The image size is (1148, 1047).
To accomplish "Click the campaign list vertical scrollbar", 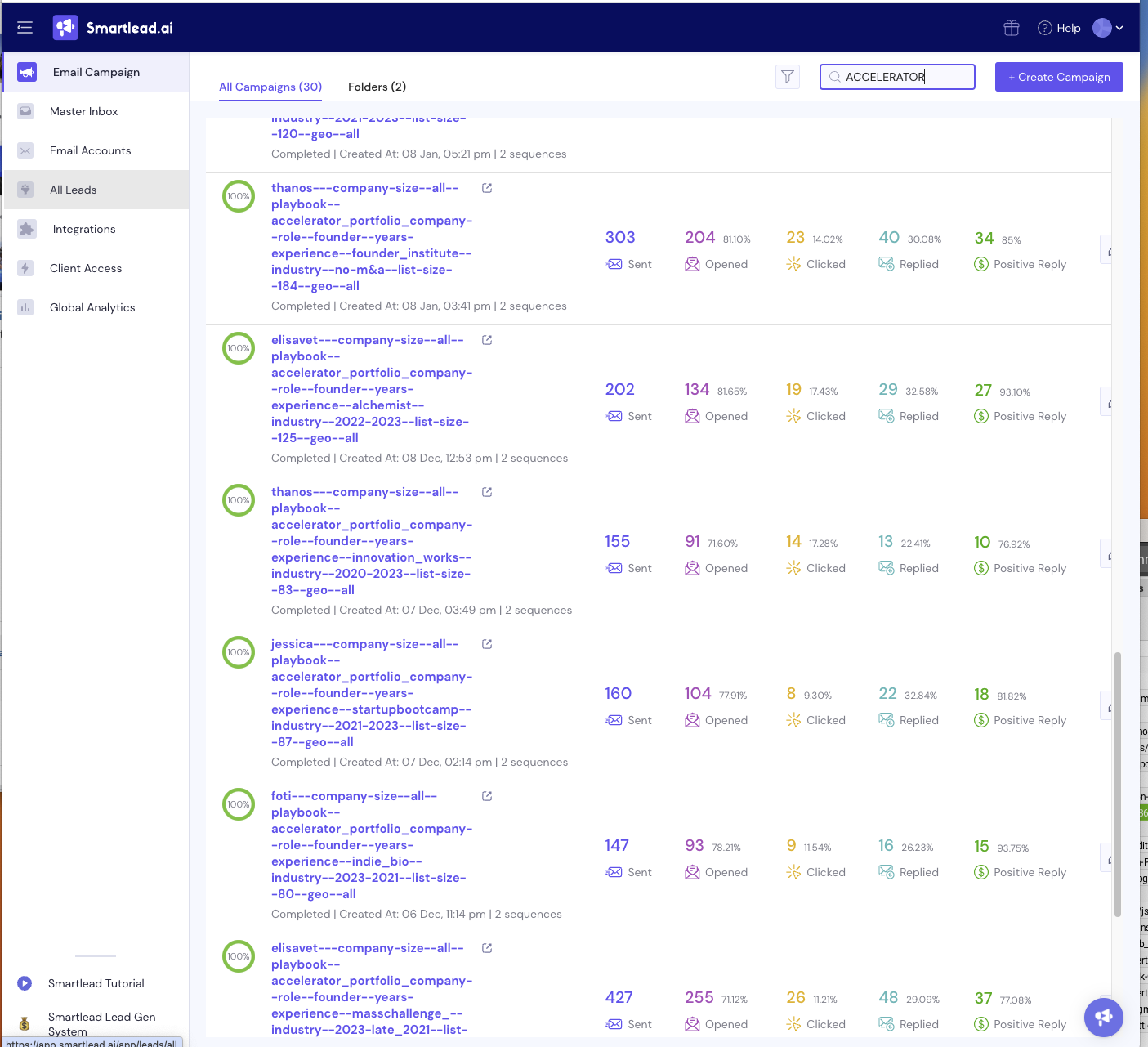I will 1118,785.
